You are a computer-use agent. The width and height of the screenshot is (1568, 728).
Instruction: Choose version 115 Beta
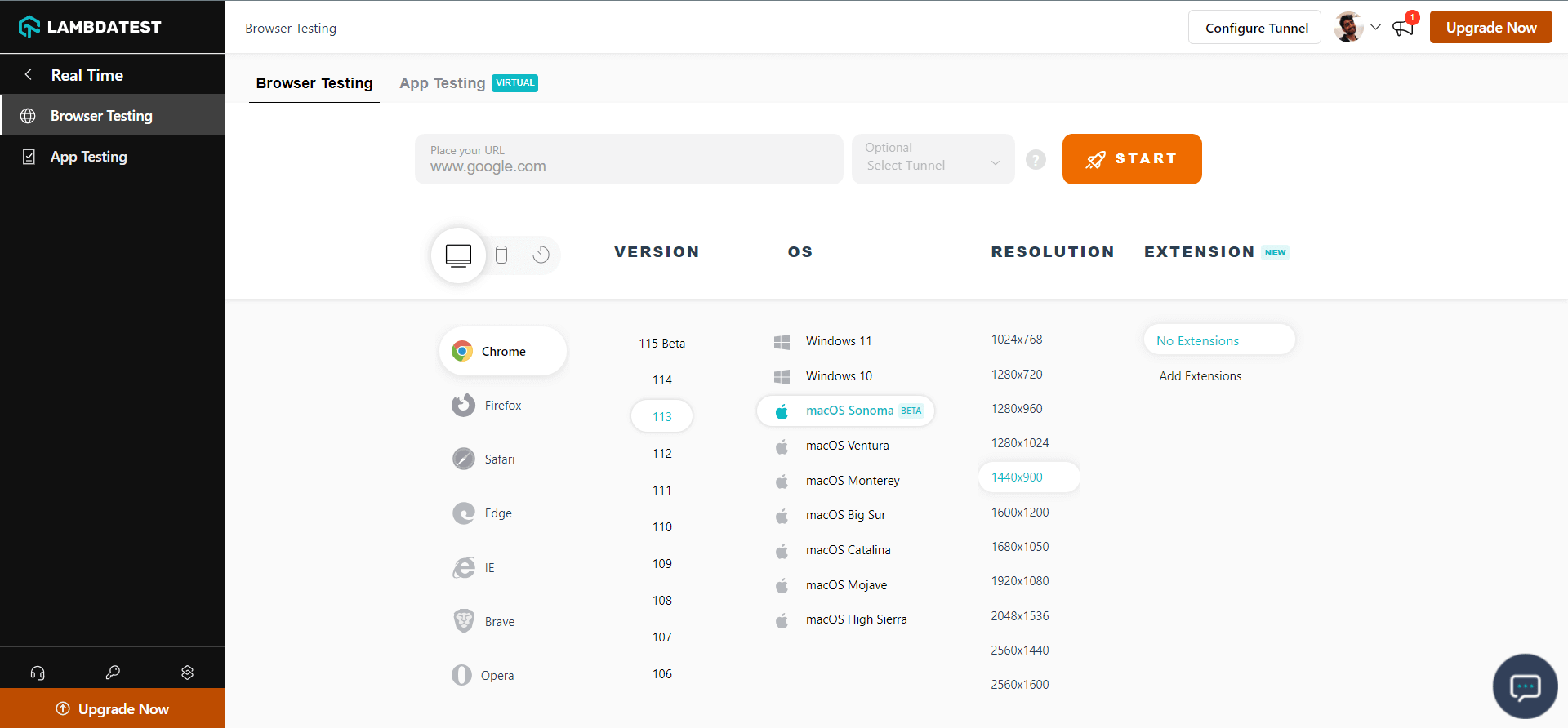[662, 344]
